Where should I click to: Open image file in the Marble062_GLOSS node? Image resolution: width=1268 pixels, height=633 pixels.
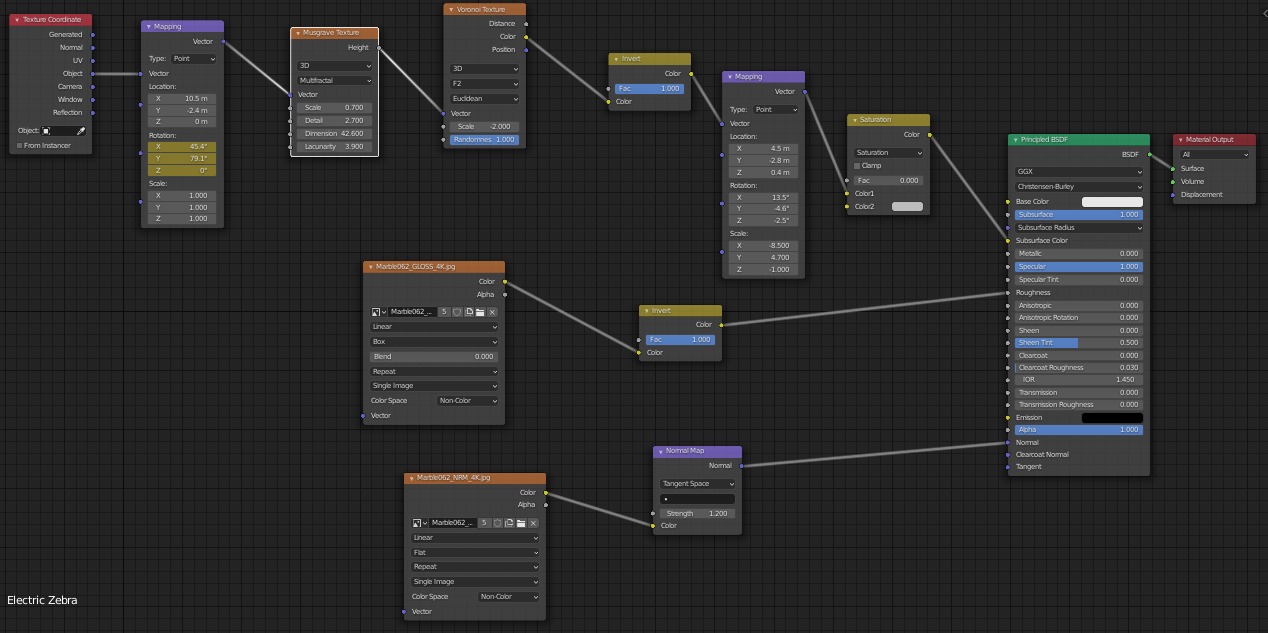point(480,312)
